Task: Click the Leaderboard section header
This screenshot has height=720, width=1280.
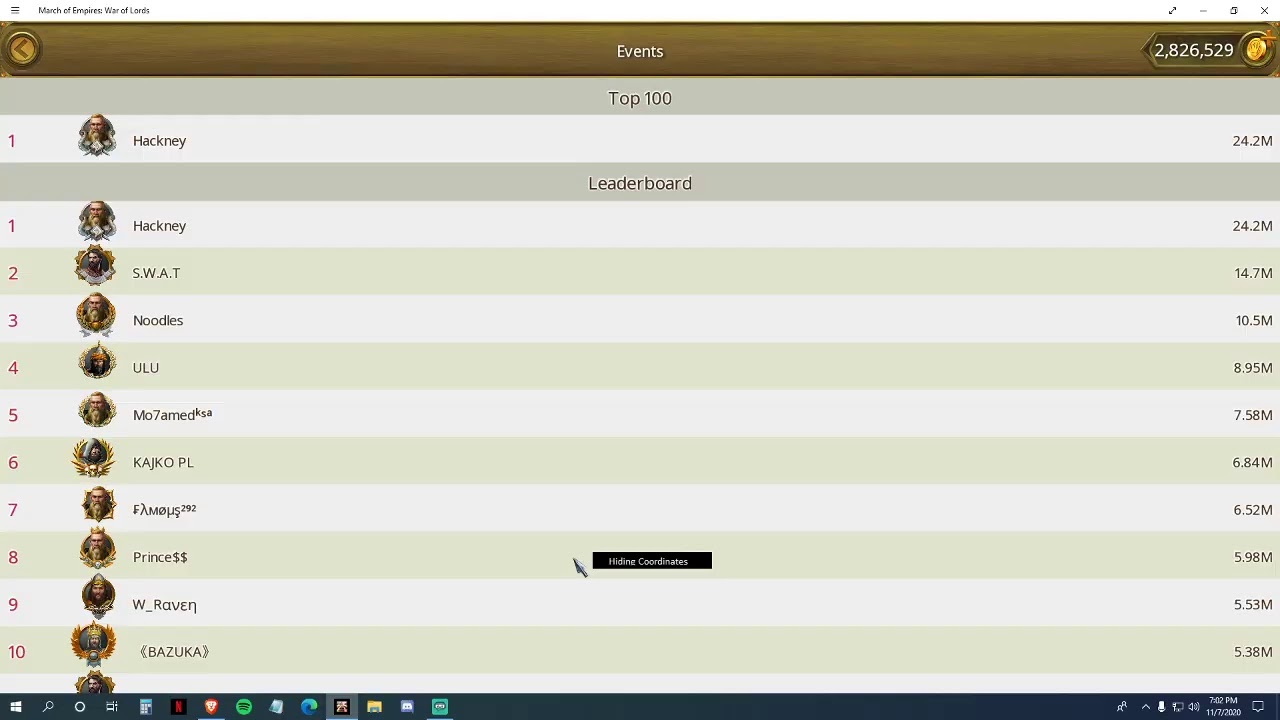Action: 640,183
